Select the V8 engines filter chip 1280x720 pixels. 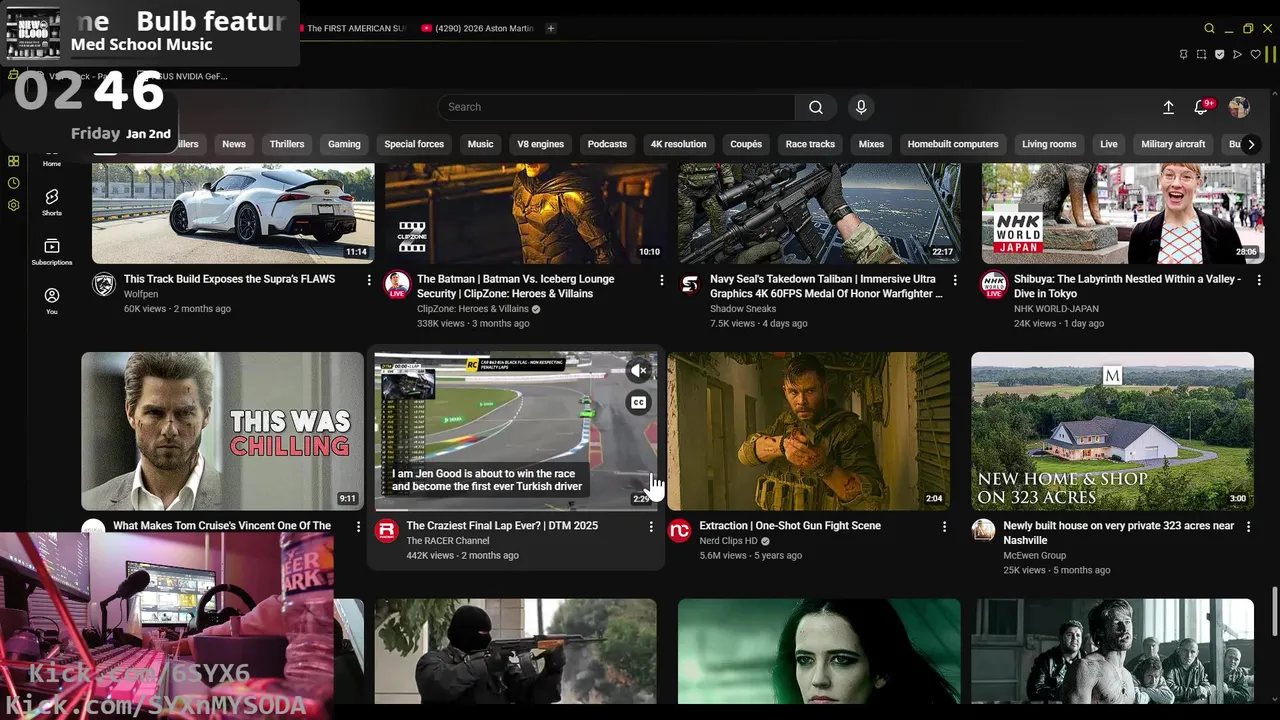pos(540,144)
